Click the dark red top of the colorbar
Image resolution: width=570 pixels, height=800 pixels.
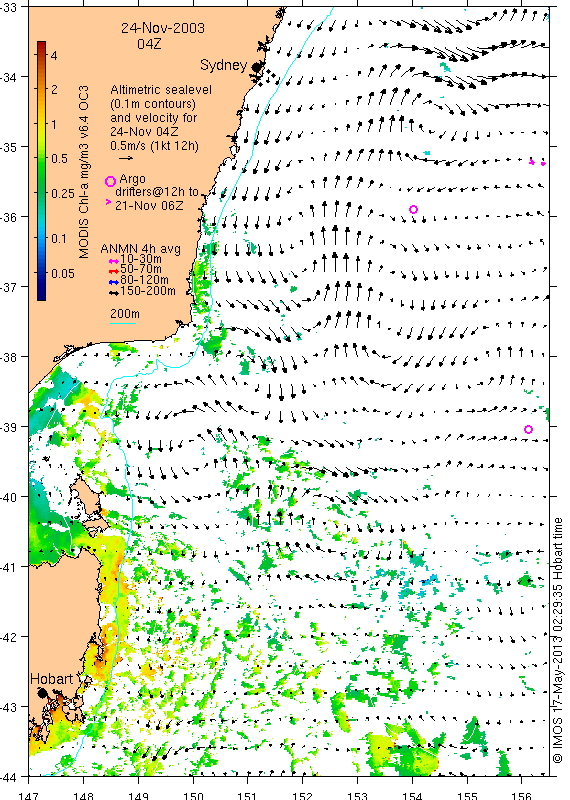pyautogui.click(x=41, y=45)
